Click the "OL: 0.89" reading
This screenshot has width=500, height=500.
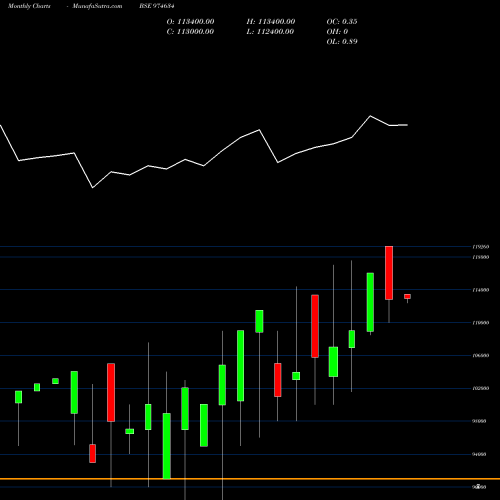(x=342, y=42)
